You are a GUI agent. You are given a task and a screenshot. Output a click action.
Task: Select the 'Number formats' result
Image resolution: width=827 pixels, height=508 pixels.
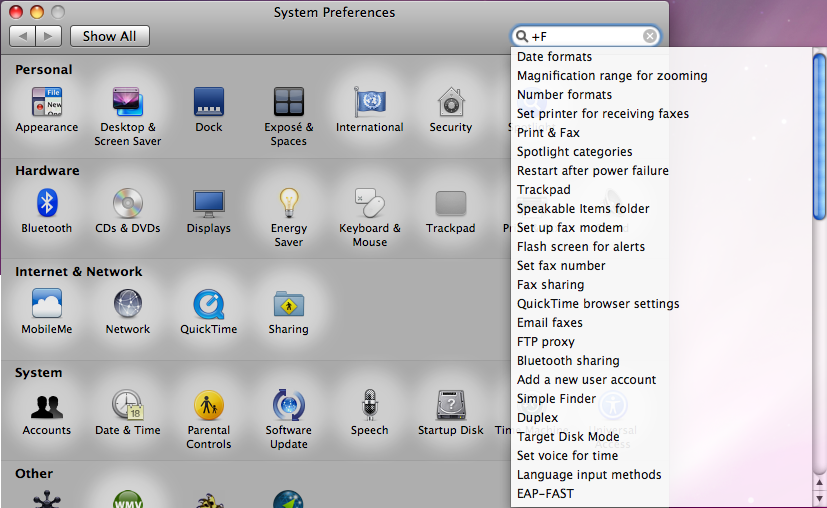[x=564, y=94]
